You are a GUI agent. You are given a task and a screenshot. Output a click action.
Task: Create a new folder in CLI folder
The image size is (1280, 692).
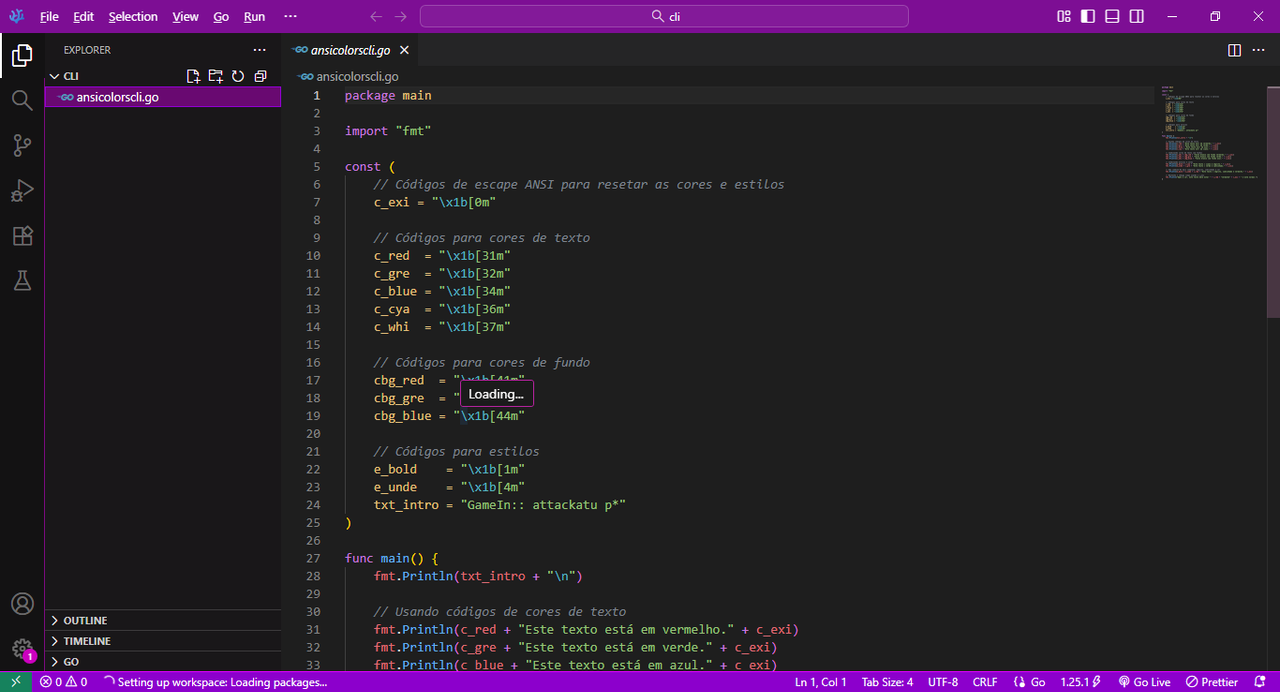tap(216, 76)
